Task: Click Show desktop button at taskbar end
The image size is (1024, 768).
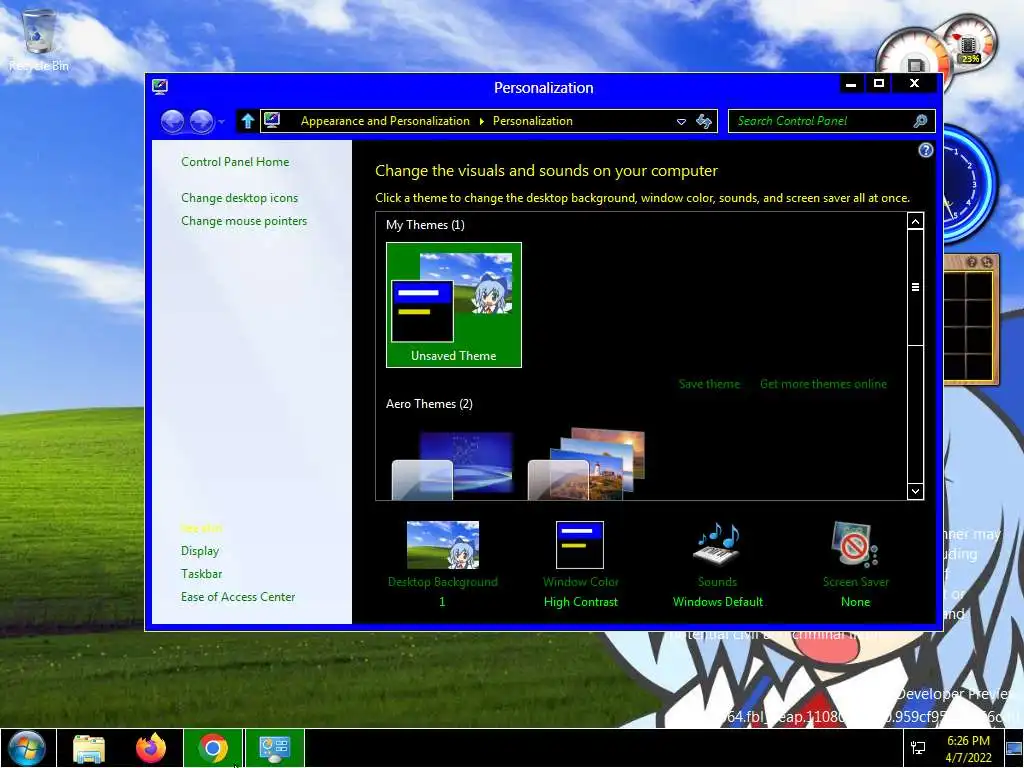Action: tap(1015, 748)
